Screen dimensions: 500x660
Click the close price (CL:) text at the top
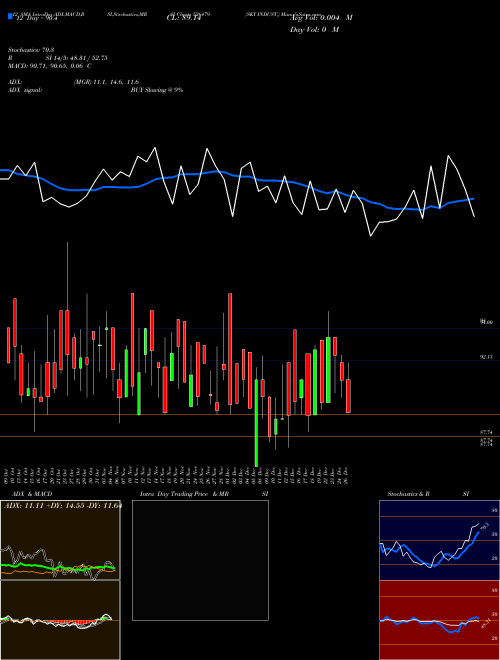[184, 18]
